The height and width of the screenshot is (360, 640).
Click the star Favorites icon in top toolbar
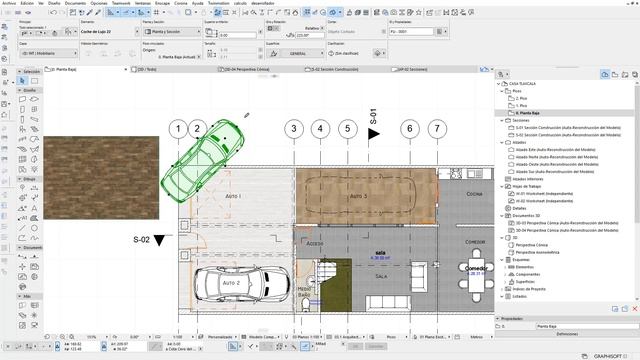418,13
